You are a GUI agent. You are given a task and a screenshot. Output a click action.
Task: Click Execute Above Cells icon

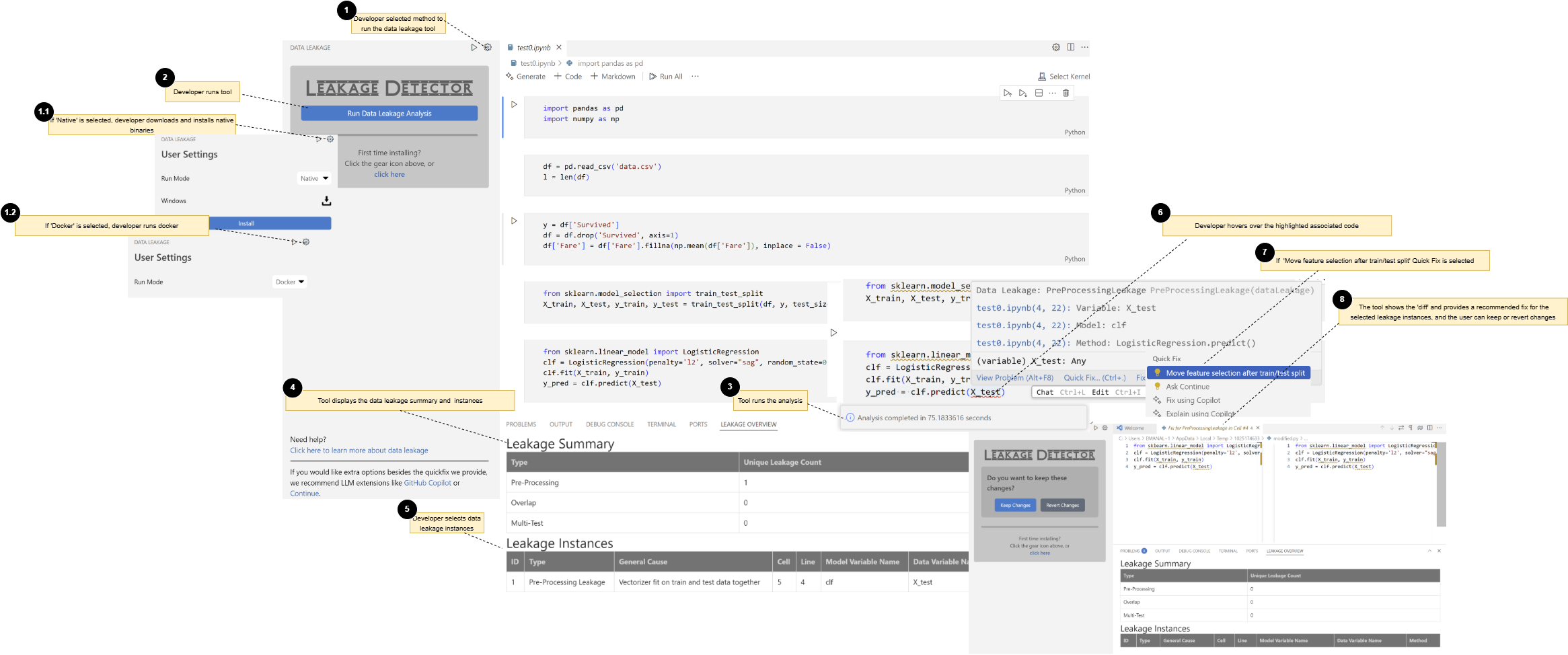[1007, 93]
